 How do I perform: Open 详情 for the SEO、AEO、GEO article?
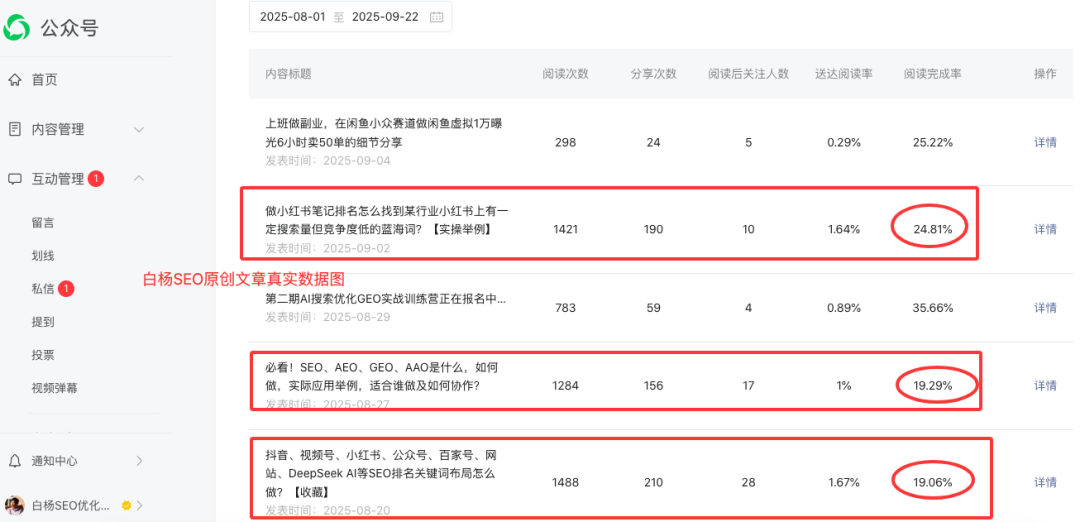[x=1046, y=386]
